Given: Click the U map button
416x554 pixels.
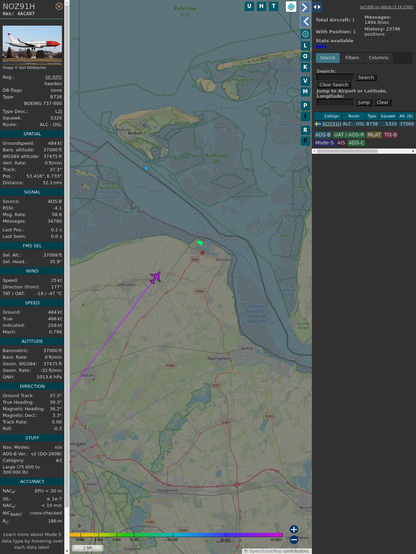Looking at the screenshot, I should pyautogui.click(x=250, y=6).
